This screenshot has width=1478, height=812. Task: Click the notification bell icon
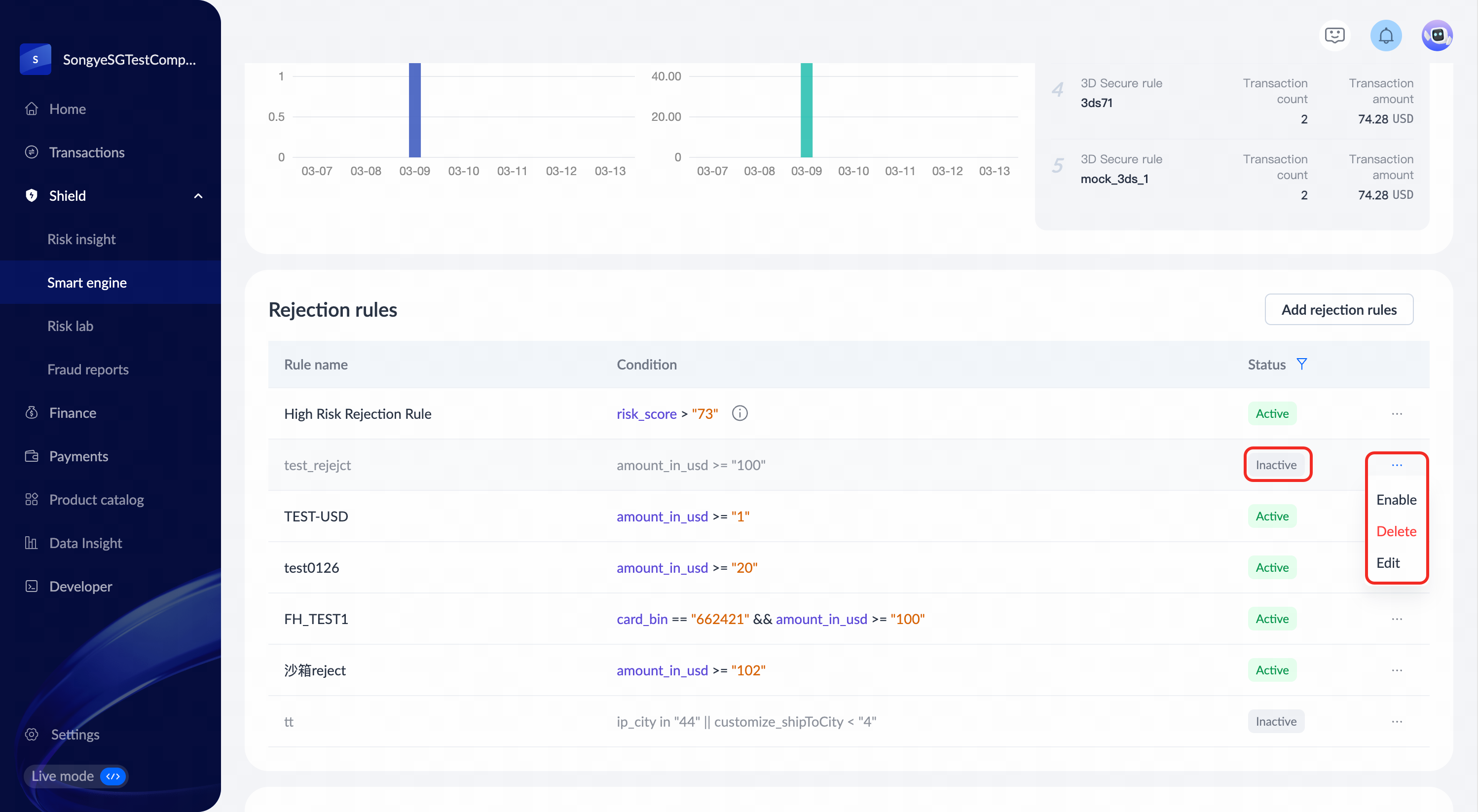tap(1386, 36)
